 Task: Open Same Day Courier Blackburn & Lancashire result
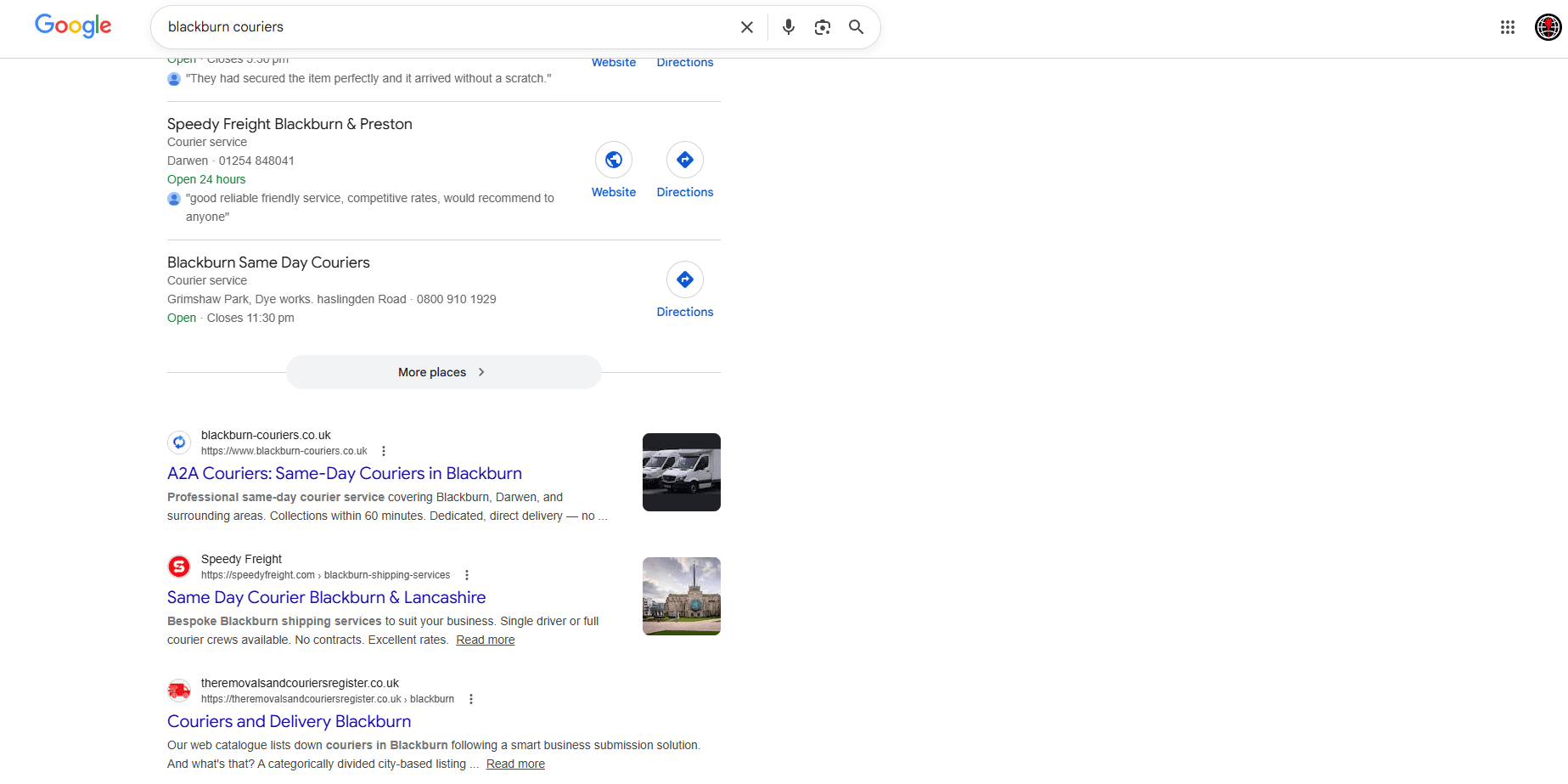click(327, 597)
